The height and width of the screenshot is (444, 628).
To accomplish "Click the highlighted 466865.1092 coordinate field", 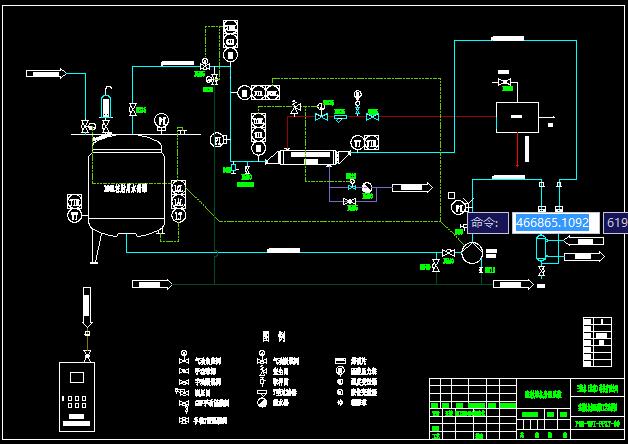I will click(552, 223).
